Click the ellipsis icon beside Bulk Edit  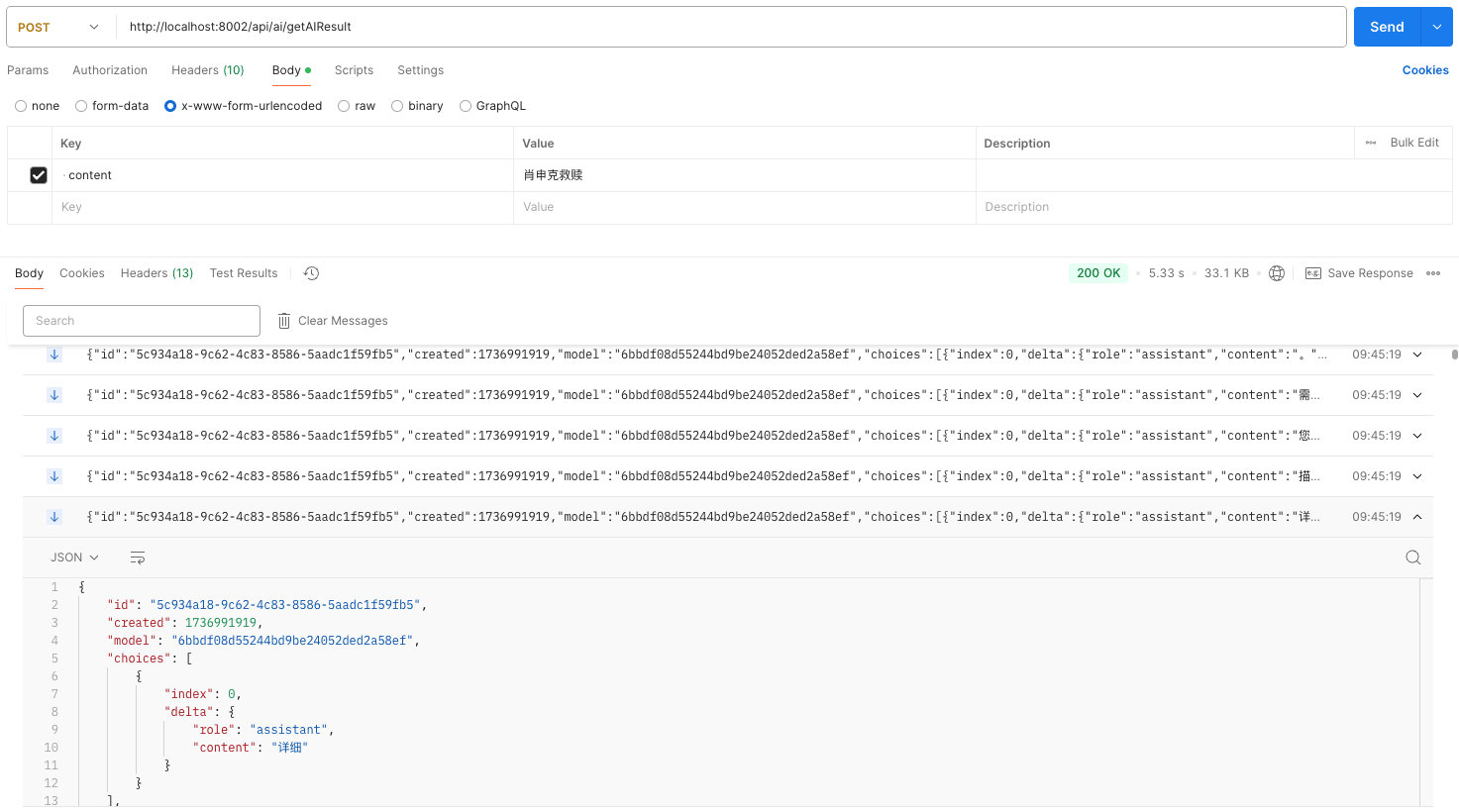[x=1371, y=143]
